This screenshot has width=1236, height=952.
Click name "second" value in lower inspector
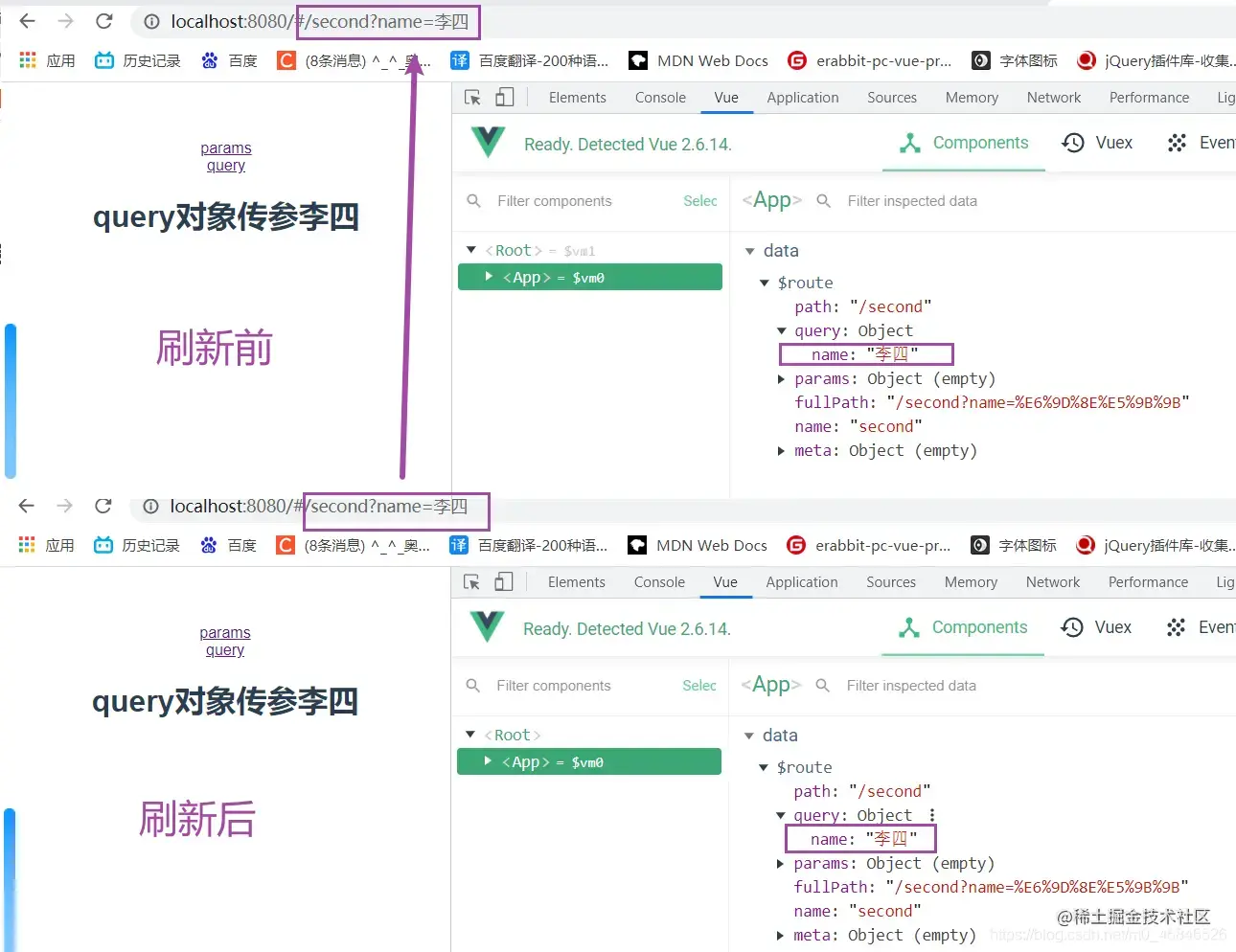[884, 912]
